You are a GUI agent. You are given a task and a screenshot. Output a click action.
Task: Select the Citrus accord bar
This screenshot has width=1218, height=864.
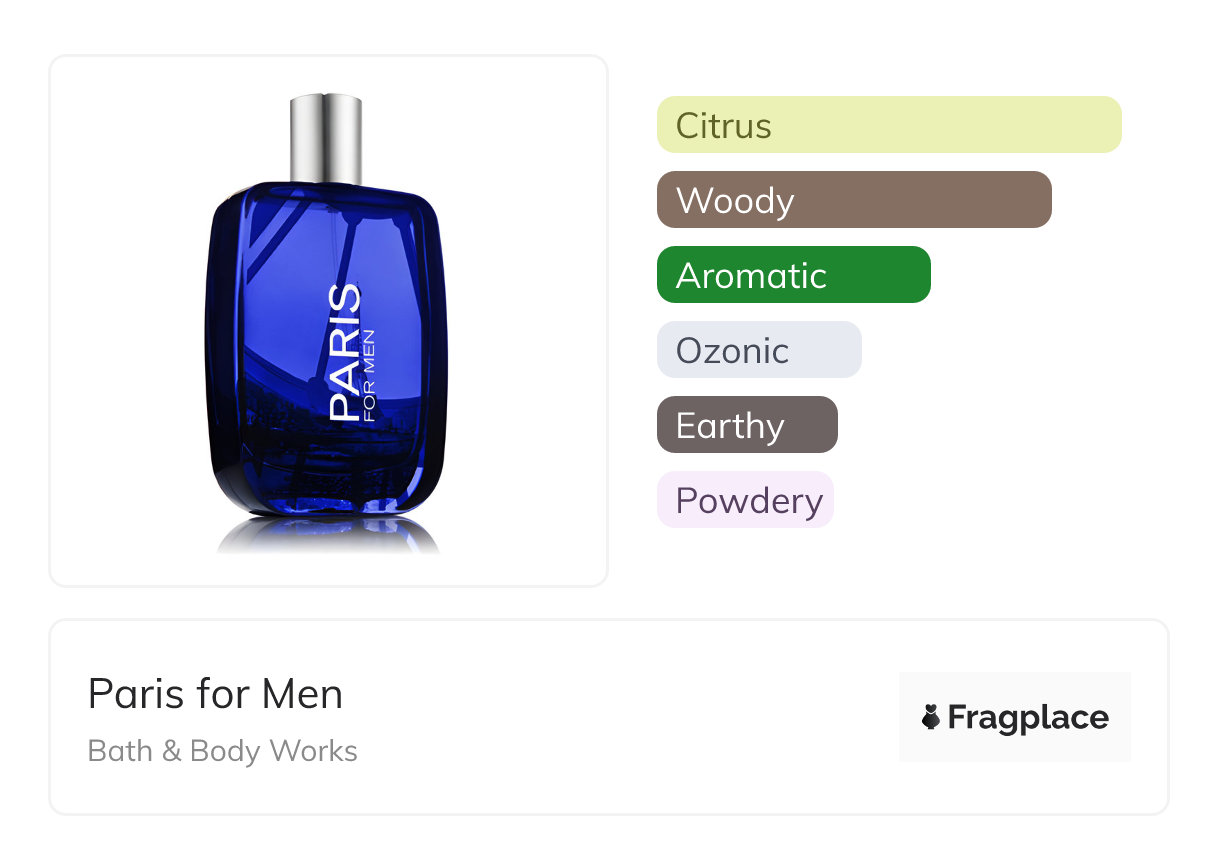889,125
